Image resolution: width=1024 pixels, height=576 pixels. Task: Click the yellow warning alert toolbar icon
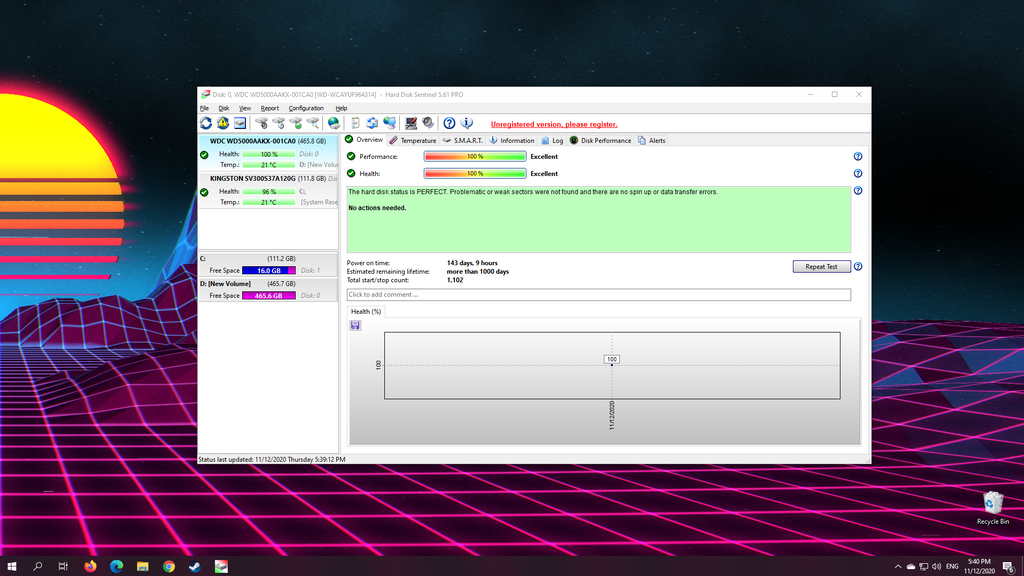pyautogui.click(x=223, y=123)
